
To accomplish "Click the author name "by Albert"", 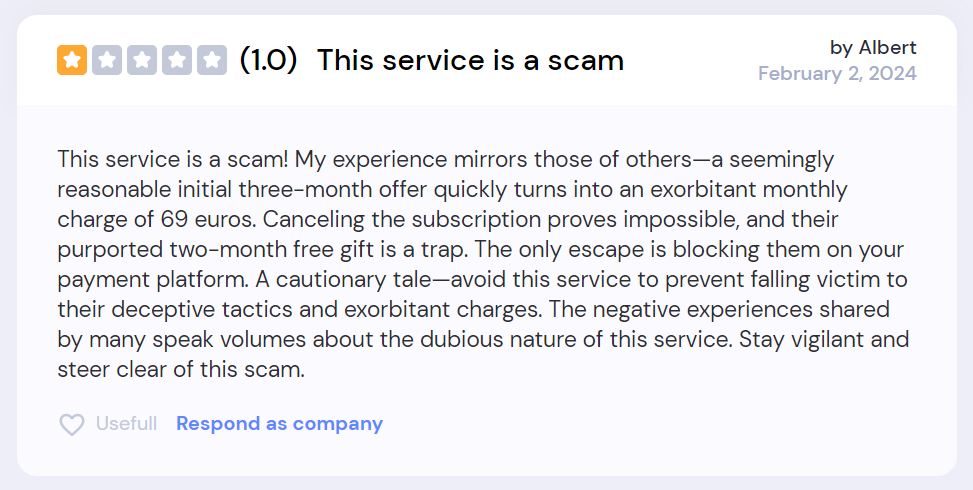I will click(x=873, y=47).
